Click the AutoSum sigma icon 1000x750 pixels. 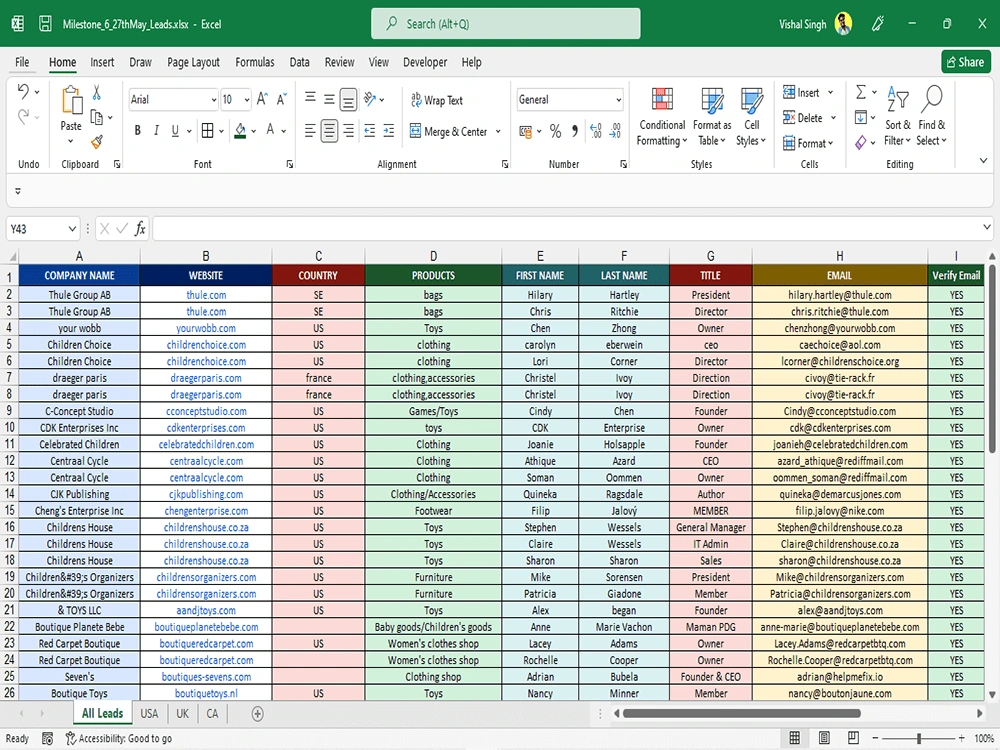(x=860, y=92)
